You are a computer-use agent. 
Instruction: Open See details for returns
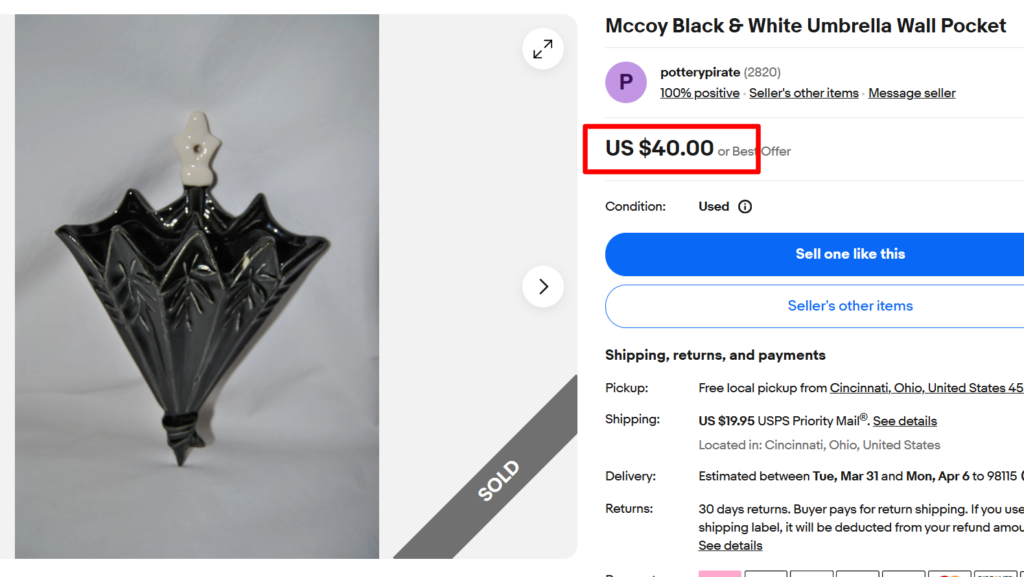pos(730,546)
